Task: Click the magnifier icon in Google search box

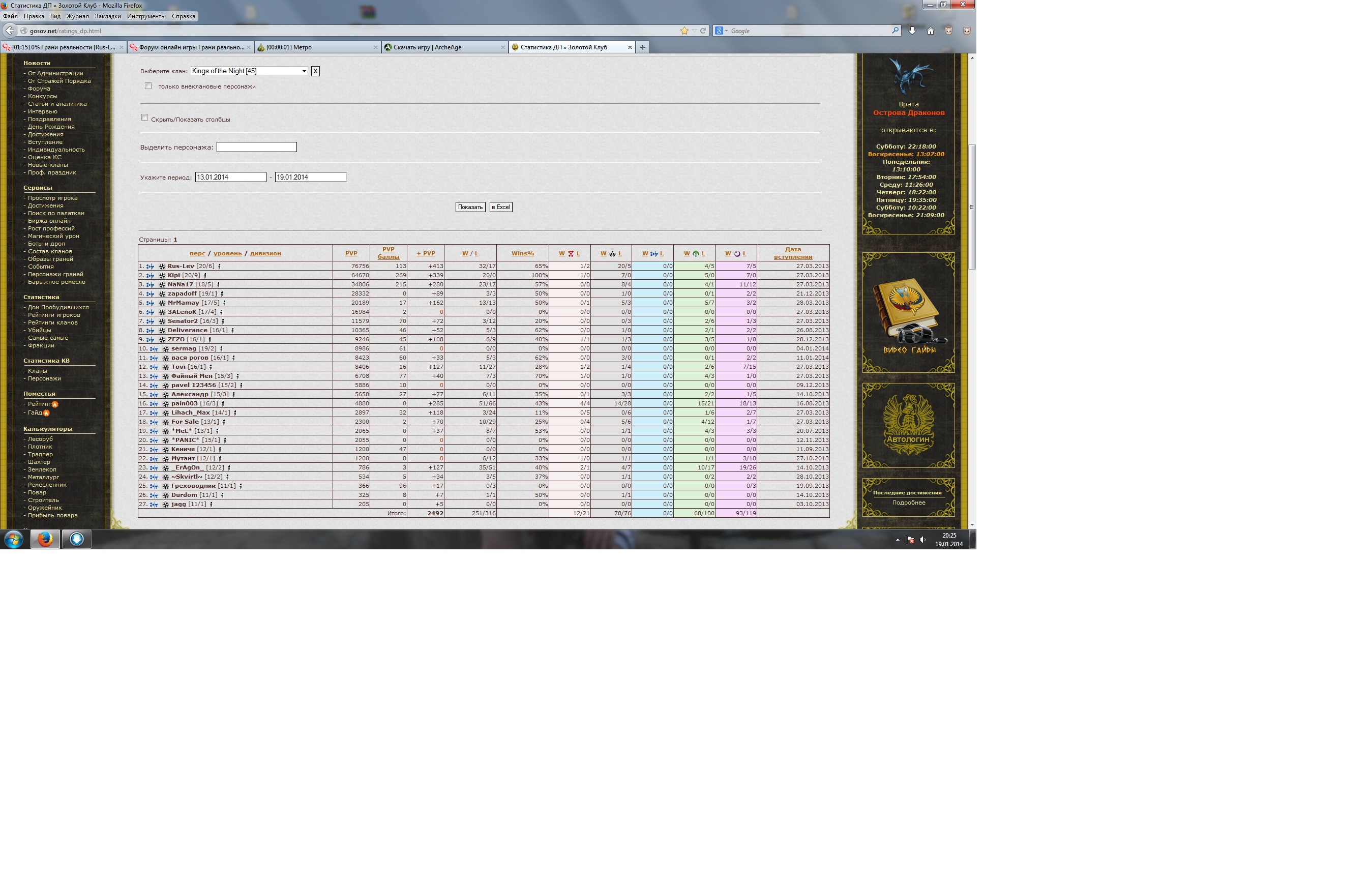Action: [x=894, y=31]
